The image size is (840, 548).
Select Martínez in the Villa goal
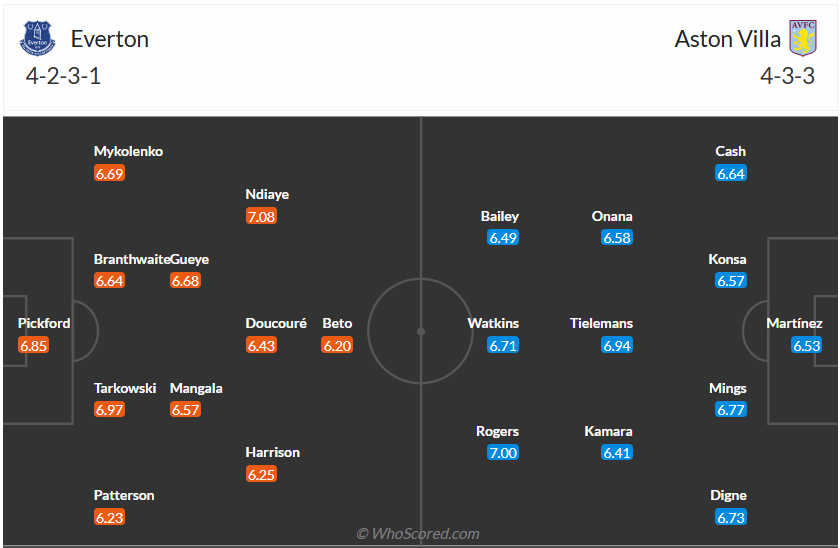[794, 323]
